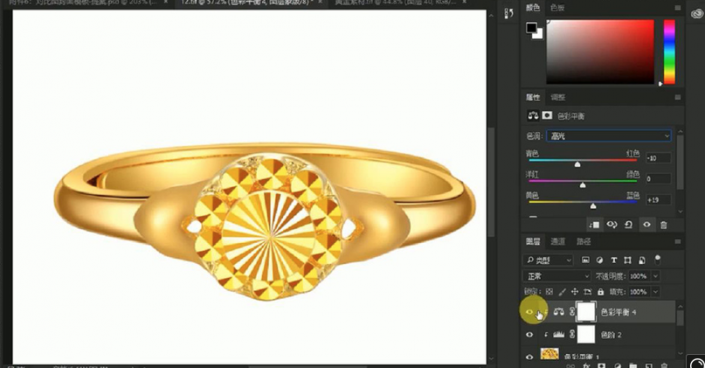Open the Creative Cloud Libraries panel icon
This screenshot has width=705, height=368.
click(x=697, y=13)
